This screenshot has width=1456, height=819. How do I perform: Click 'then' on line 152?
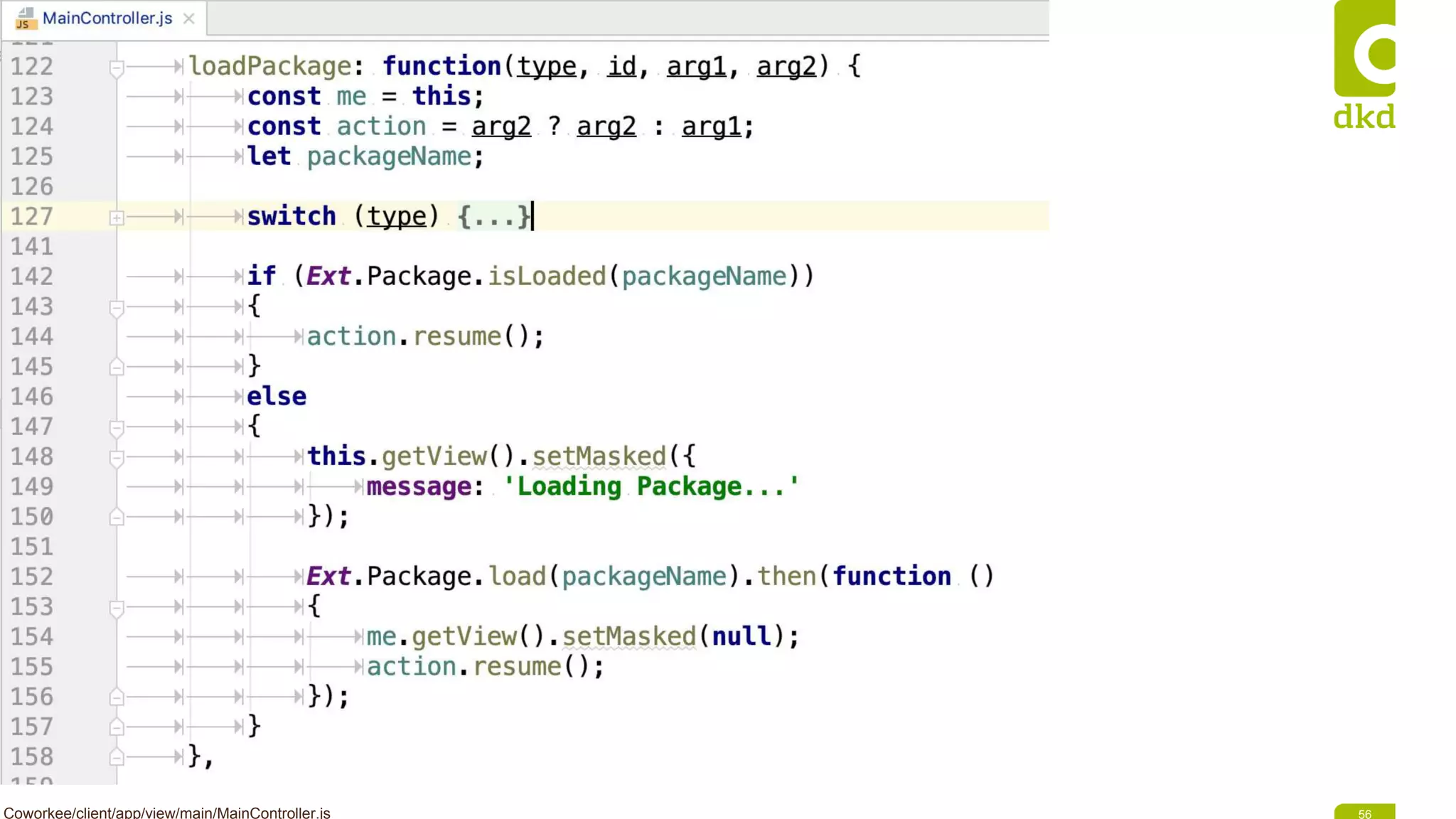pos(786,577)
